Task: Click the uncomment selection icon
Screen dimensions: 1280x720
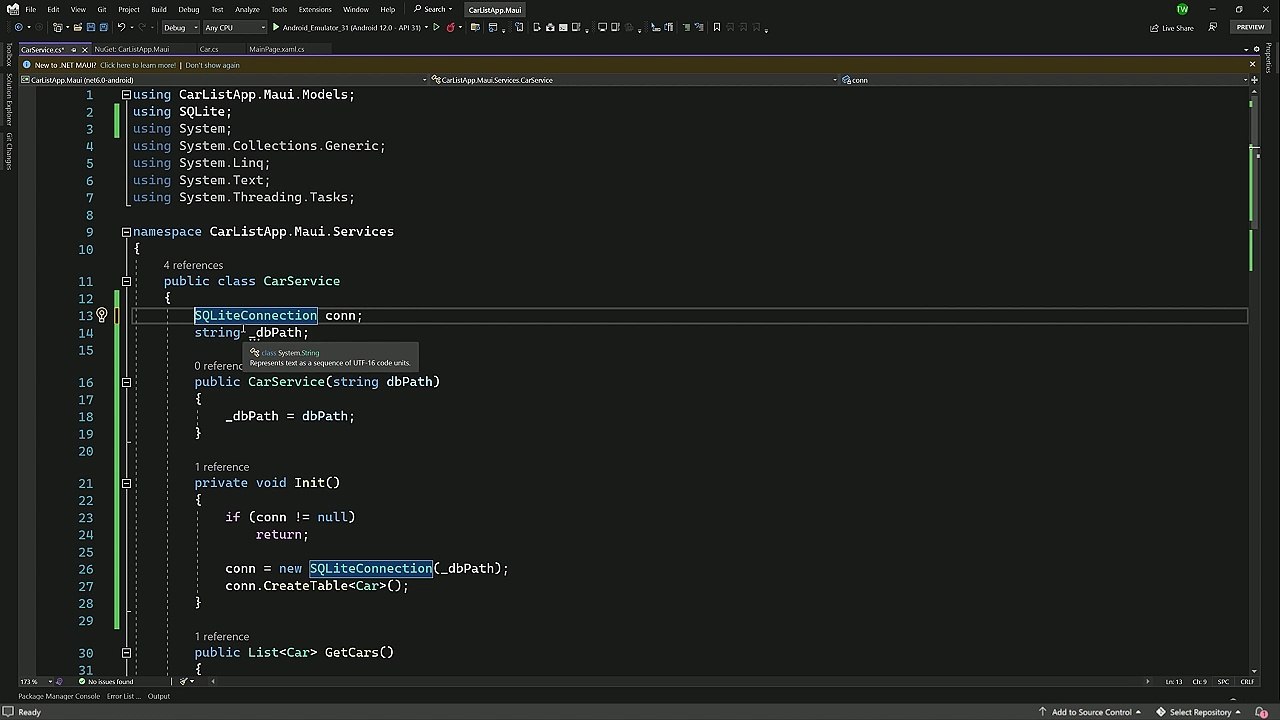Action: [700, 27]
